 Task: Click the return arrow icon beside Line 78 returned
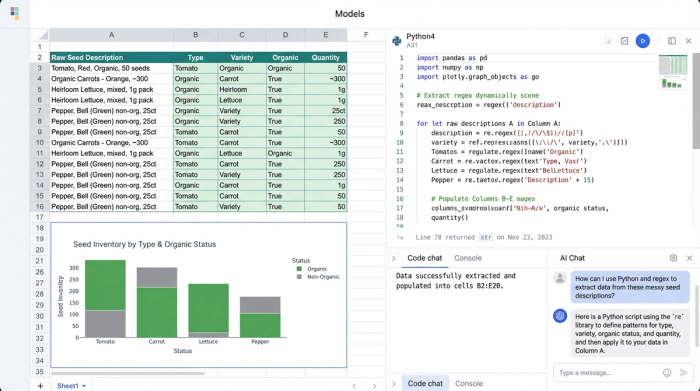pyautogui.click(x=400, y=237)
